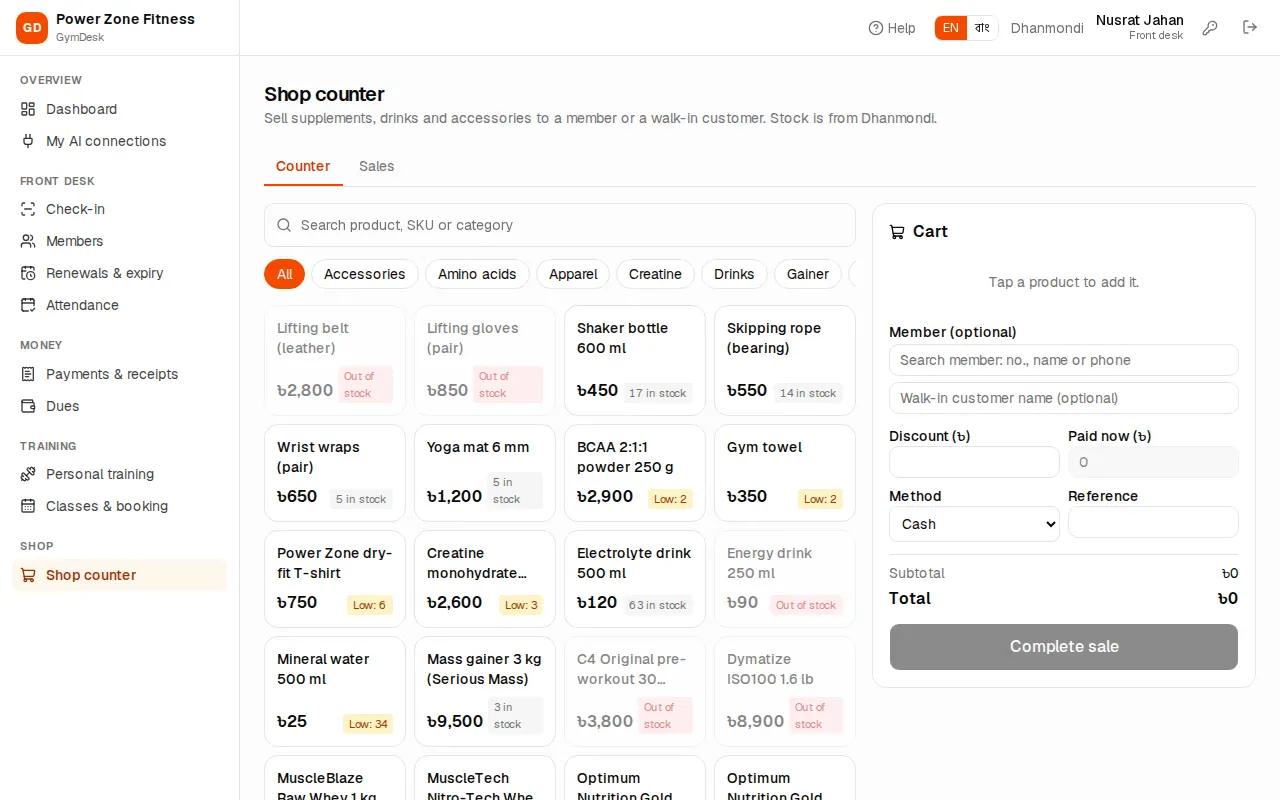
Task: Click the Classes & booking calendar icon
Action: point(28,506)
